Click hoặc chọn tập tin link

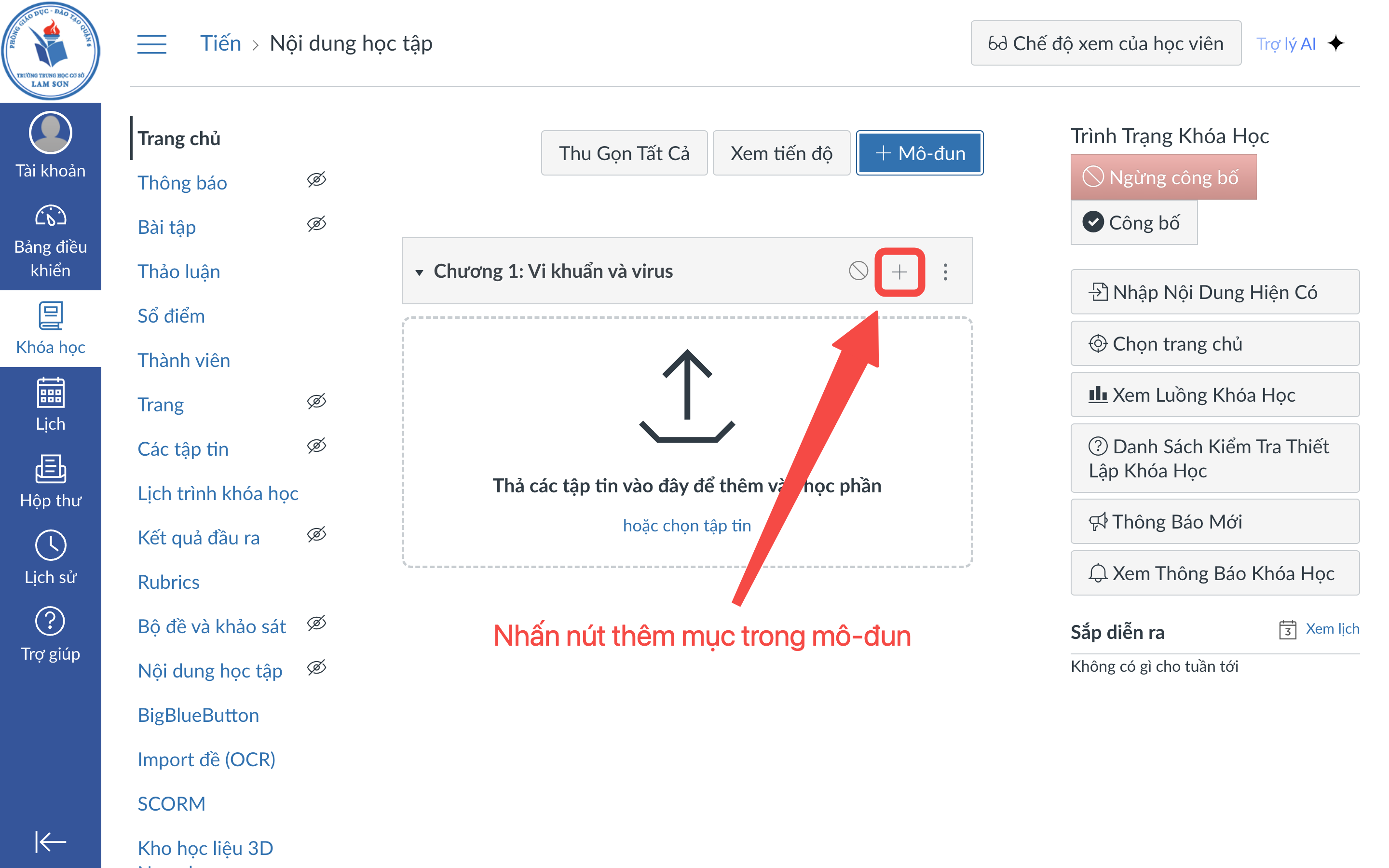click(687, 525)
